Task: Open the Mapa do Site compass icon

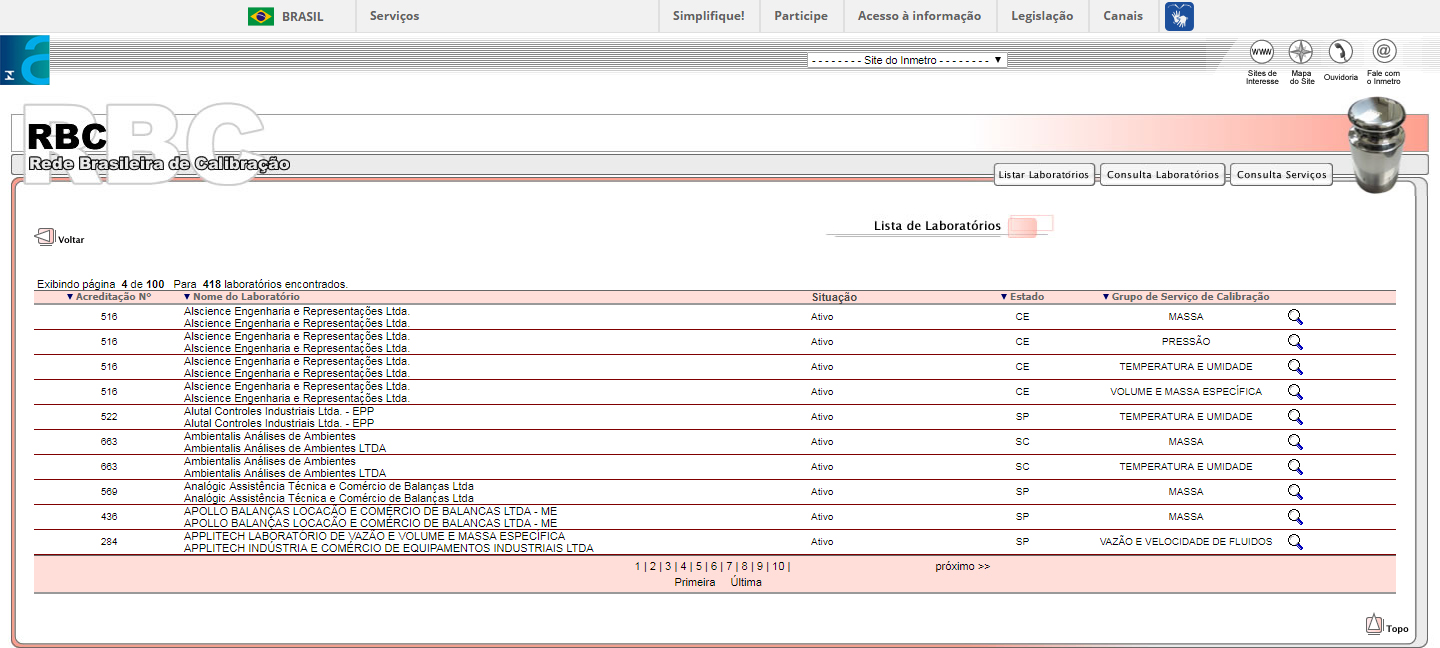Action: tap(1301, 52)
